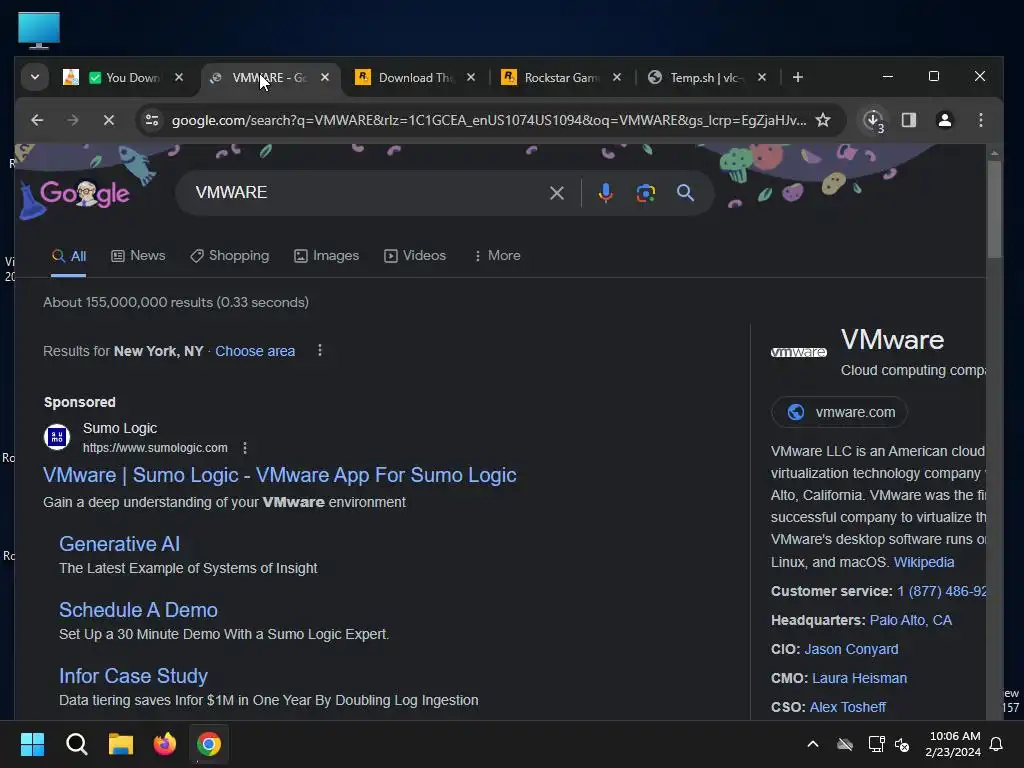Close the Temp.sh tab
The image size is (1024, 768).
(x=762, y=78)
